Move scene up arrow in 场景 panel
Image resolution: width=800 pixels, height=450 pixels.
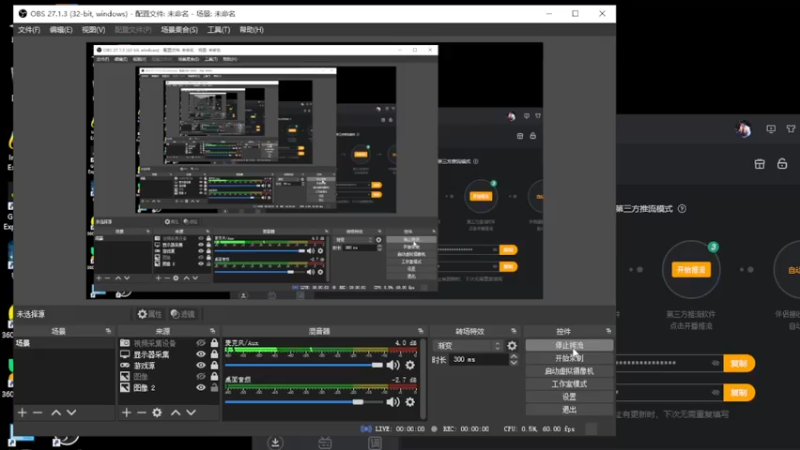[x=56, y=412]
